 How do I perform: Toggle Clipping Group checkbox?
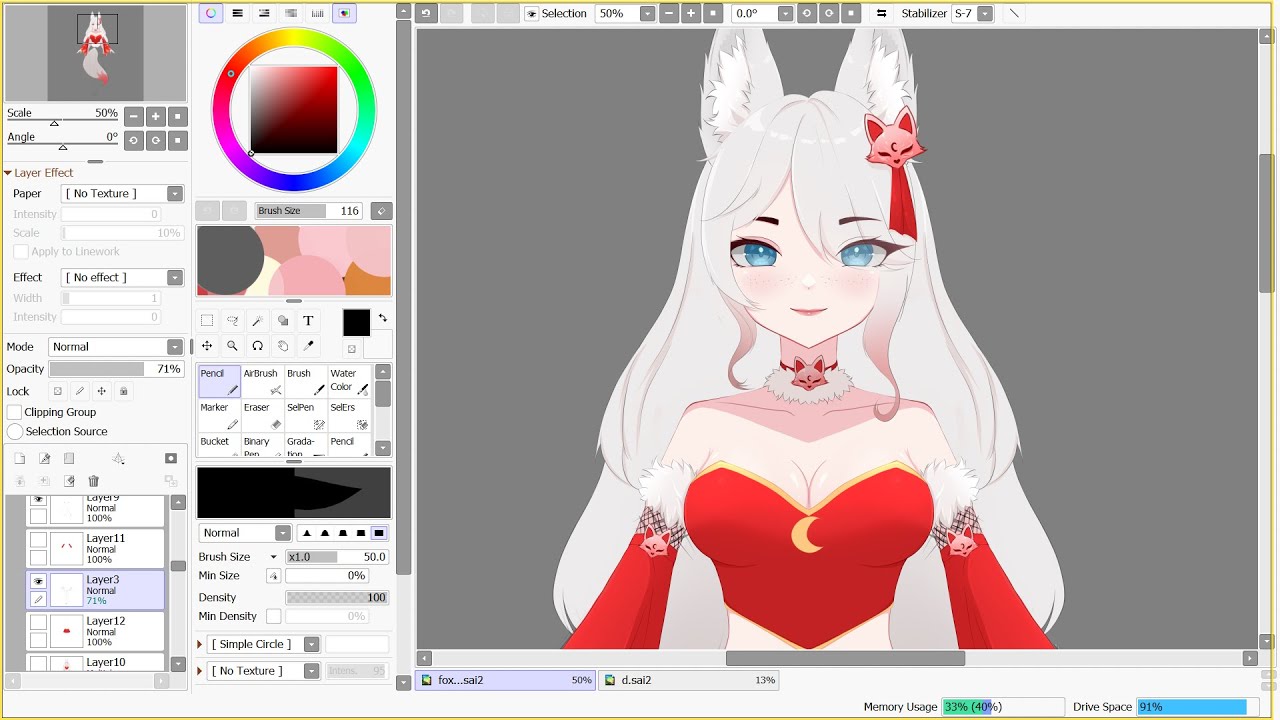coord(15,412)
